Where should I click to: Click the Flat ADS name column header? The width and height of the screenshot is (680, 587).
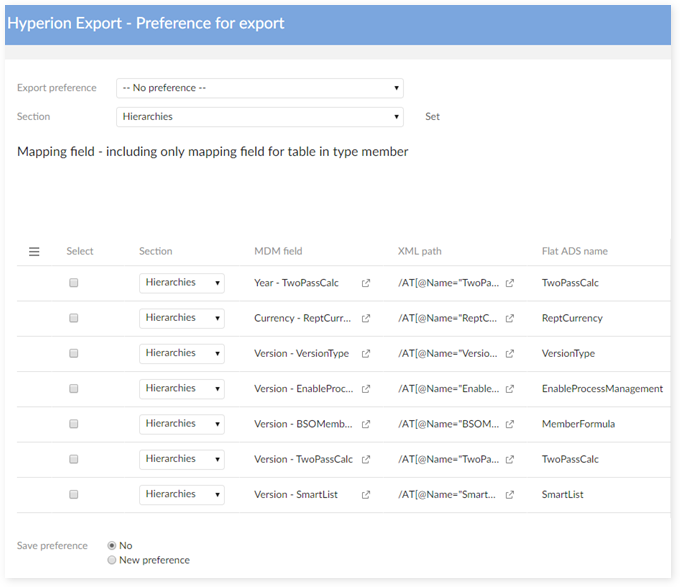[x=574, y=251]
